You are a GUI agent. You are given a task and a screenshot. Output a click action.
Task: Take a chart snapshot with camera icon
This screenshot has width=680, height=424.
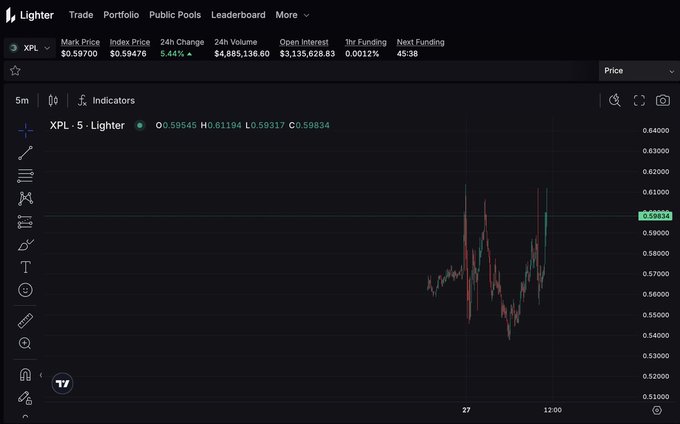(663, 101)
